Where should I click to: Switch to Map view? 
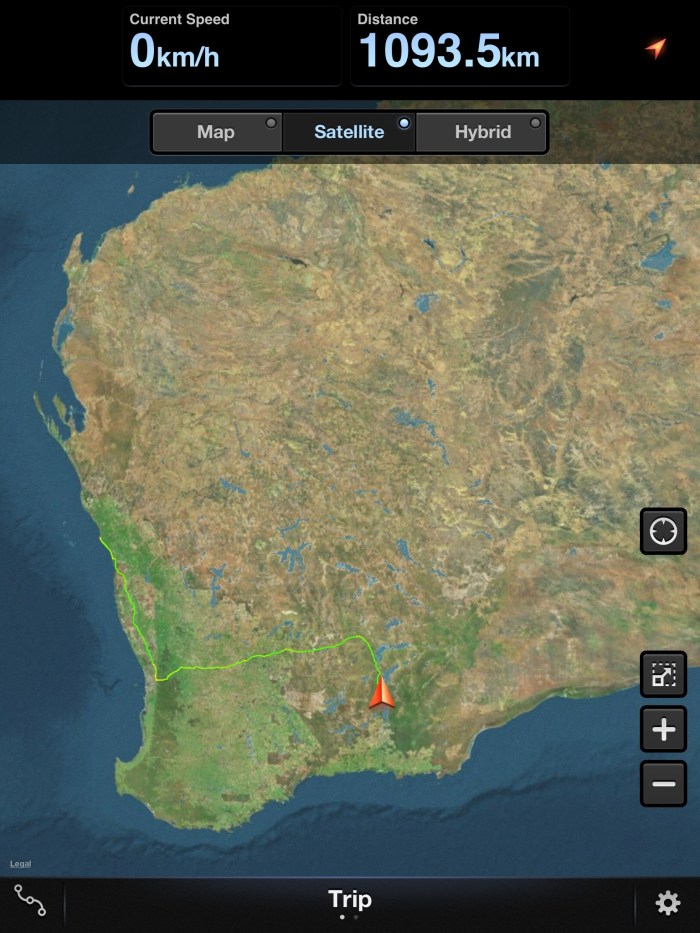[x=216, y=132]
